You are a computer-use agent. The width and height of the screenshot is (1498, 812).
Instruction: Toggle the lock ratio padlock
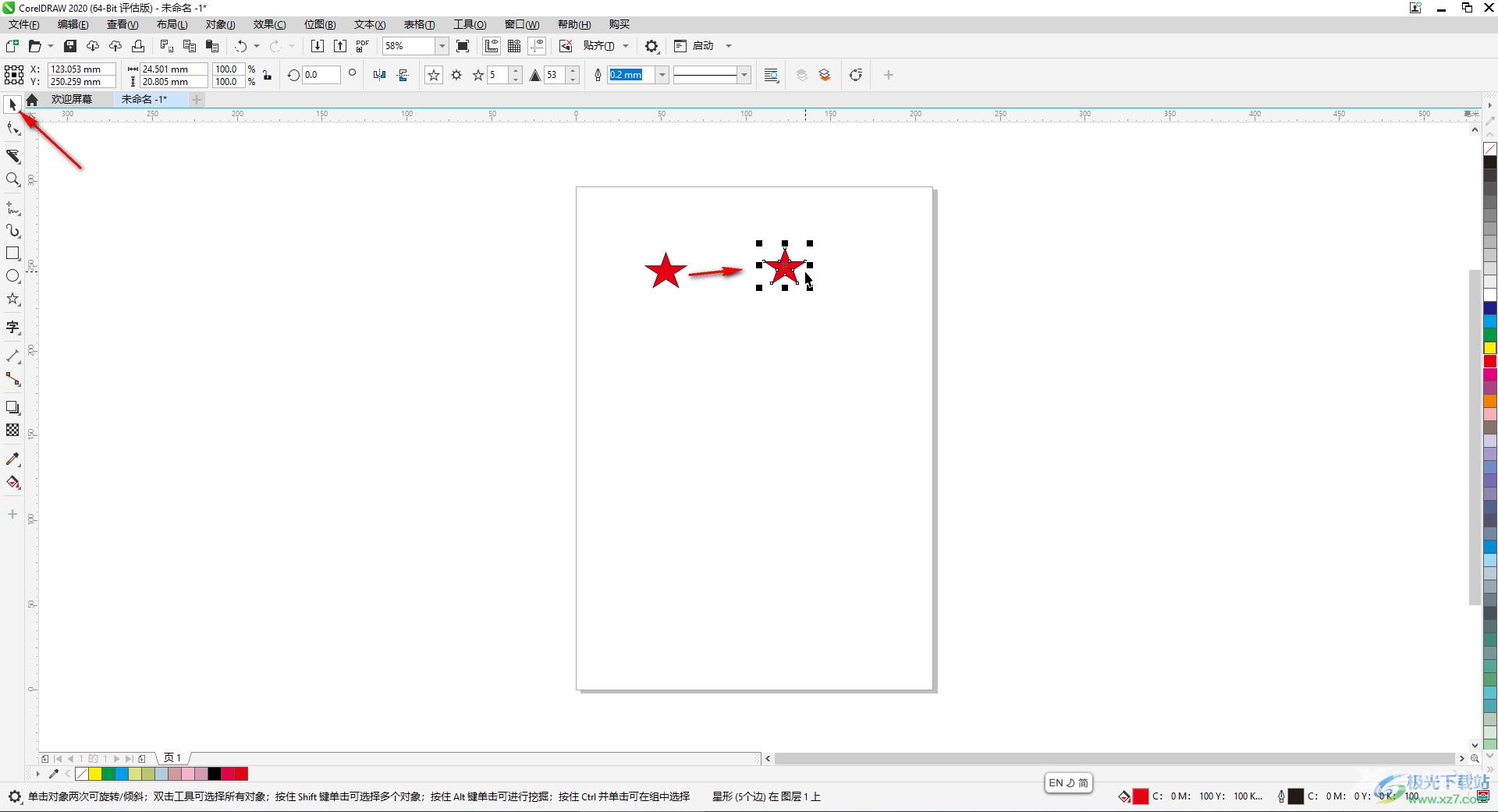click(268, 75)
